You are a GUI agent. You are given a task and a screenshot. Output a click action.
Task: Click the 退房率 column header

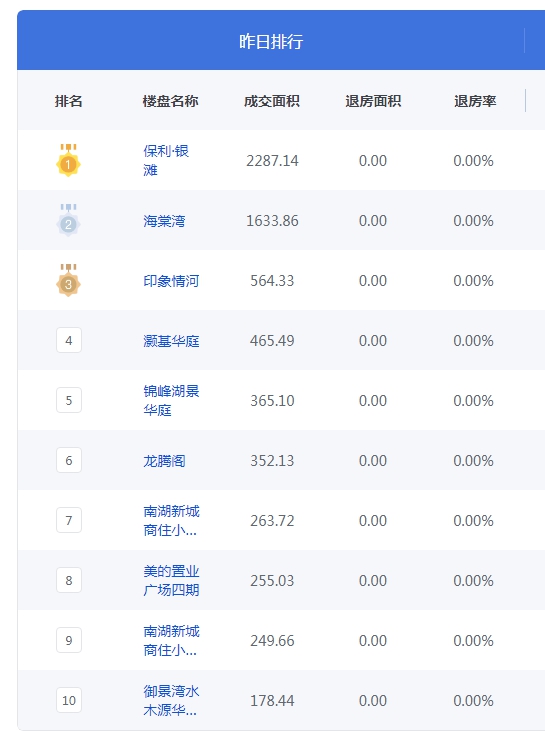[475, 101]
